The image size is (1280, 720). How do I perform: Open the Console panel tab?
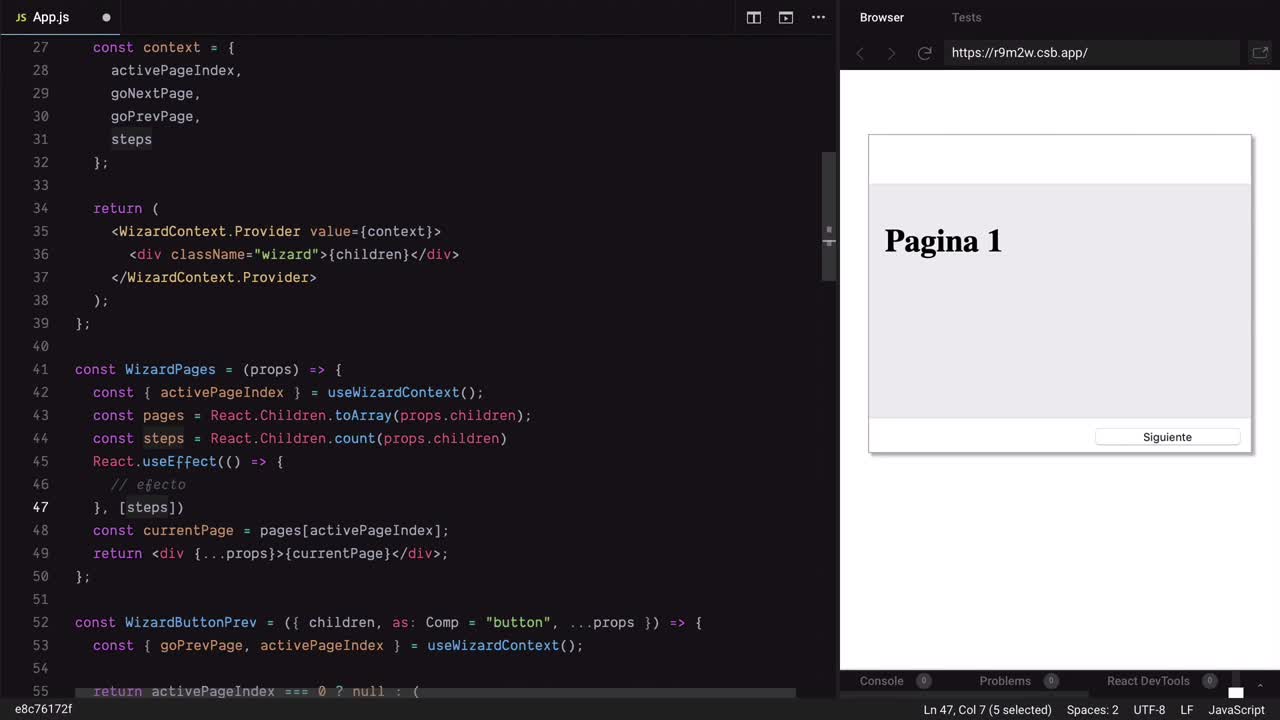tap(881, 681)
